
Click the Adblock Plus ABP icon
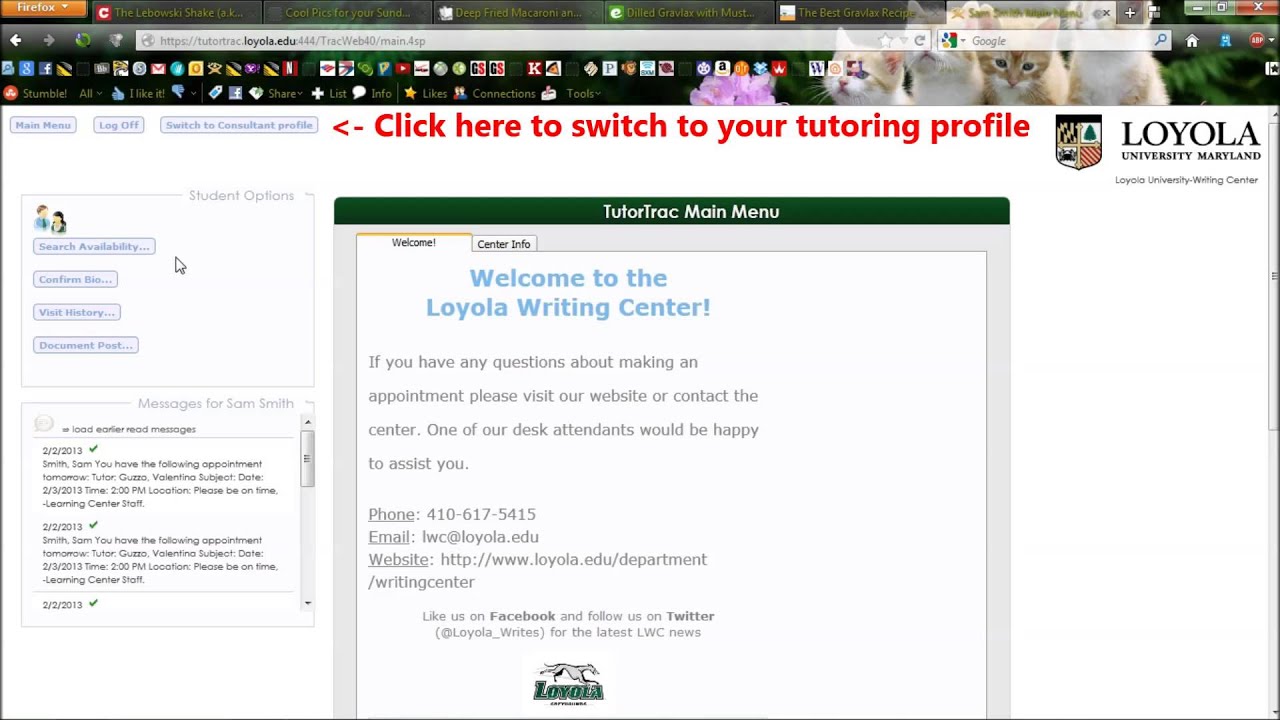coord(1257,40)
